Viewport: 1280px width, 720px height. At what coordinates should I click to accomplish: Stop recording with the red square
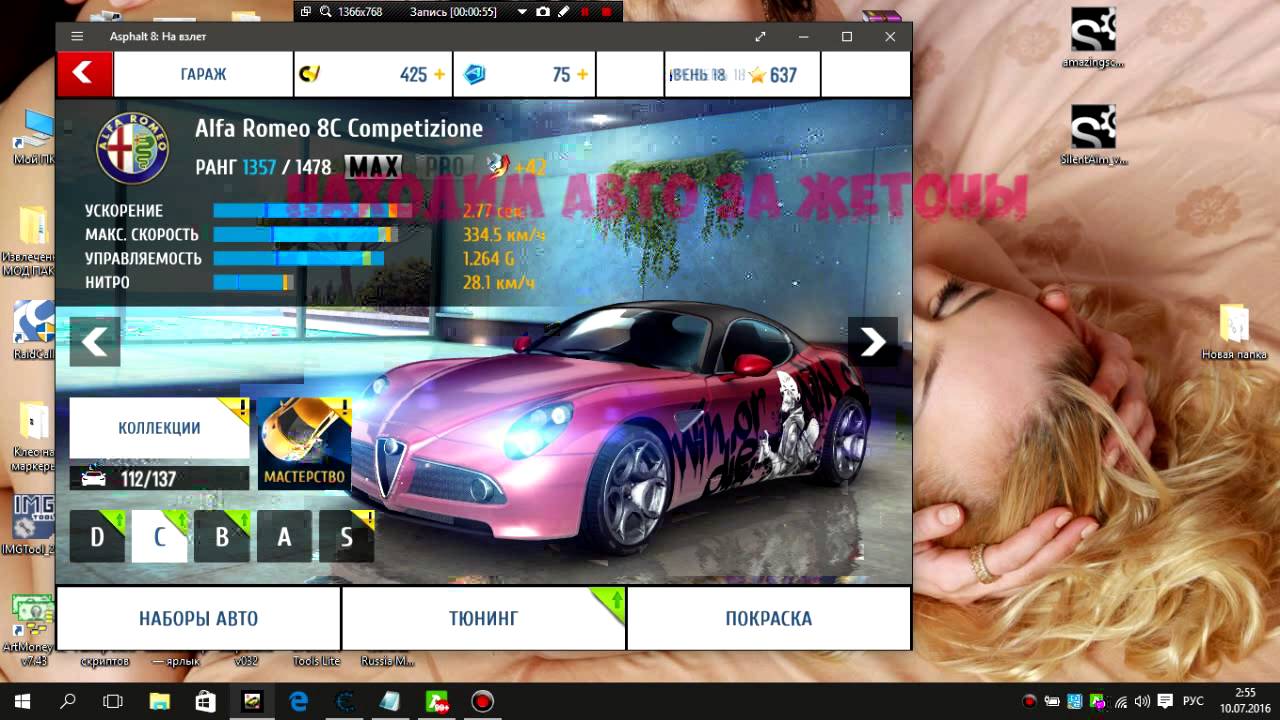coord(606,12)
